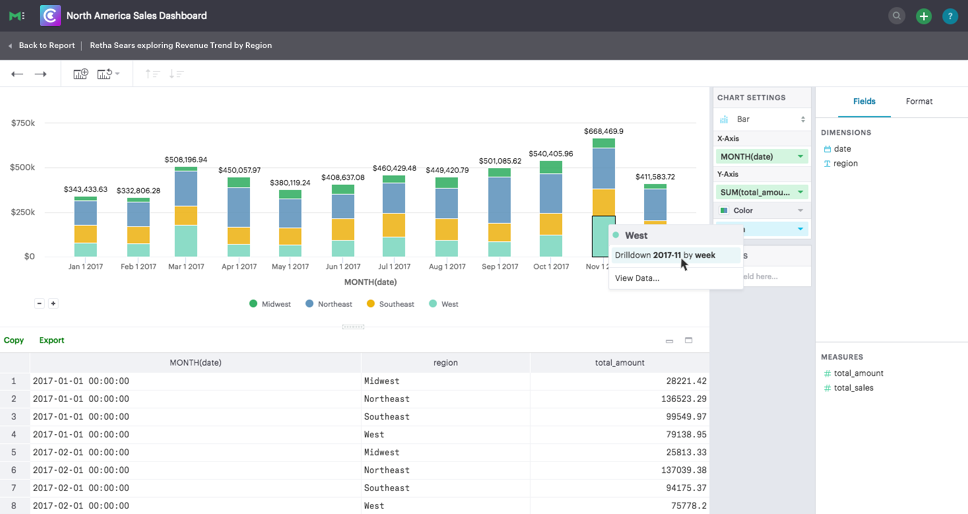968x514 pixels.
Task: Go back with the left arrow
Action: [x=17, y=74]
